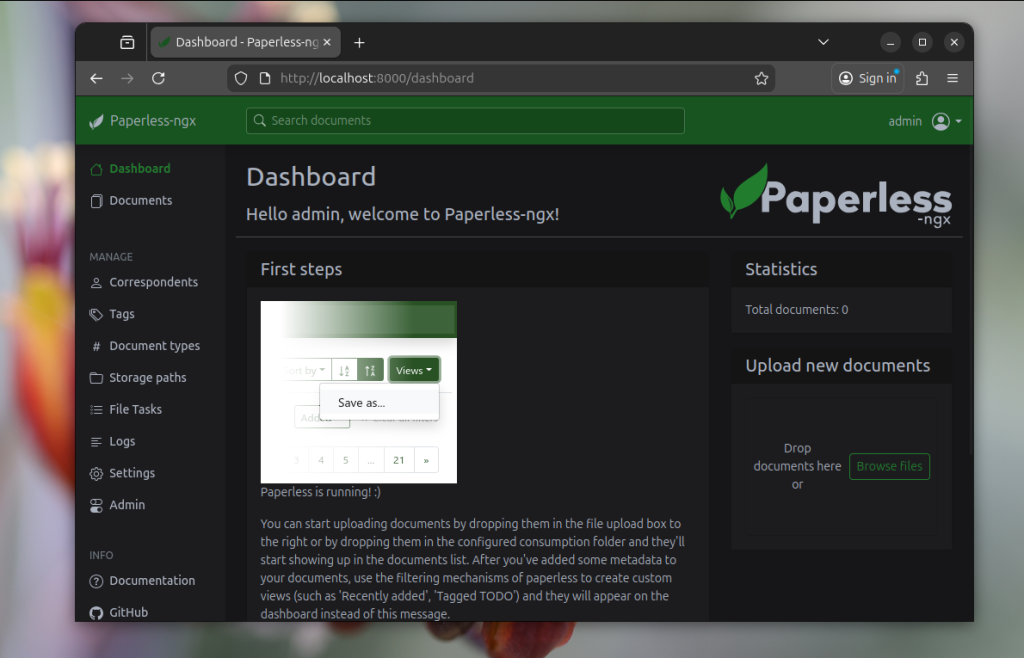Select the Tags icon in sidebar
The image size is (1024, 658).
coord(97,314)
